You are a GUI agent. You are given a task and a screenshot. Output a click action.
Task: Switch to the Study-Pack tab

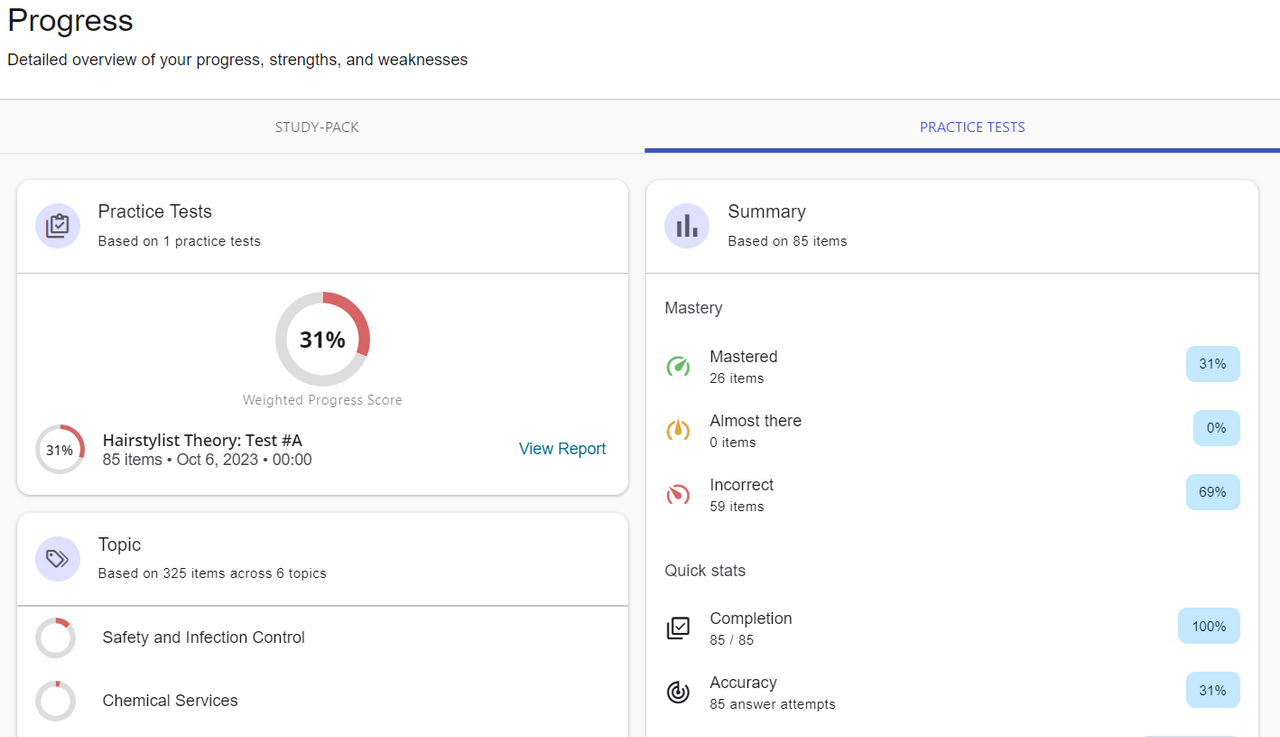317,127
